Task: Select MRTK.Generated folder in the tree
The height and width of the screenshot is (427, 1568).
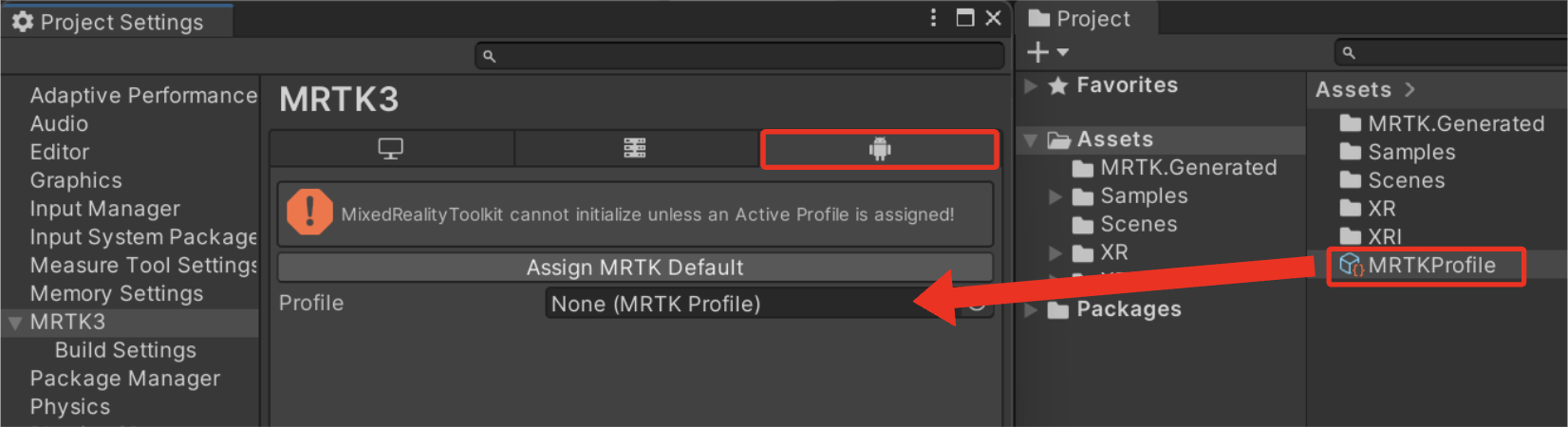Action: click(x=1188, y=168)
